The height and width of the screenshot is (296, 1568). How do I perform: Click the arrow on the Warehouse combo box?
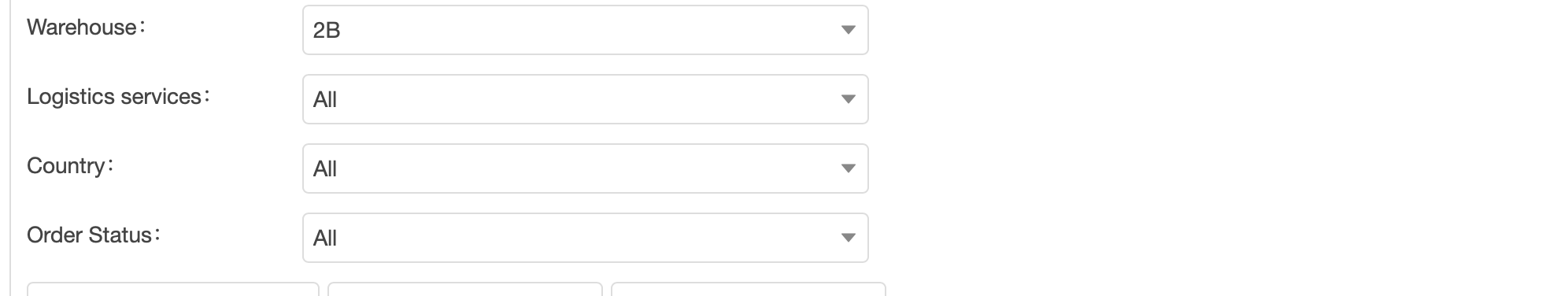click(848, 30)
